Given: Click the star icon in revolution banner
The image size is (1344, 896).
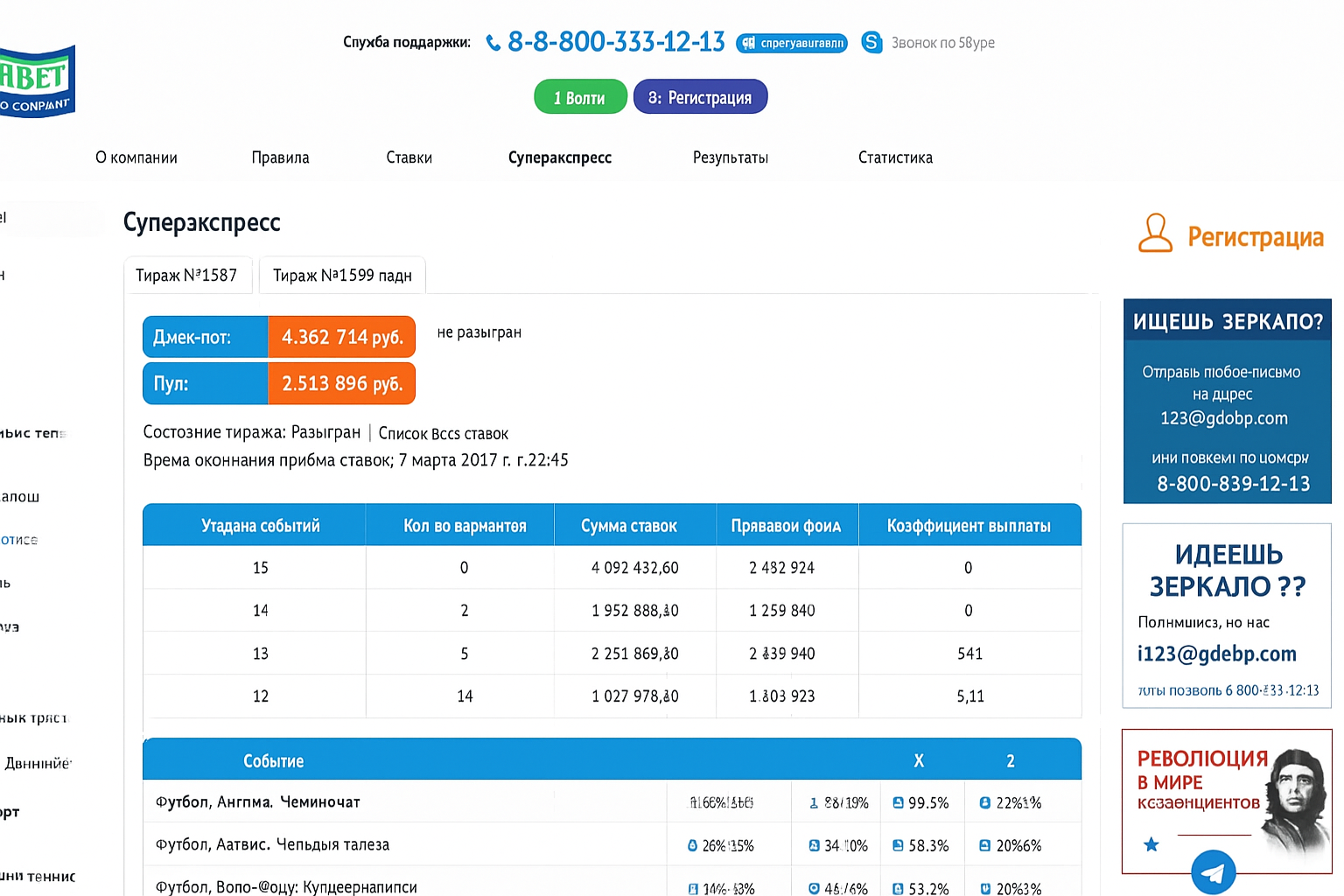Looking at the screenshot, I should tap(1151, 844).
